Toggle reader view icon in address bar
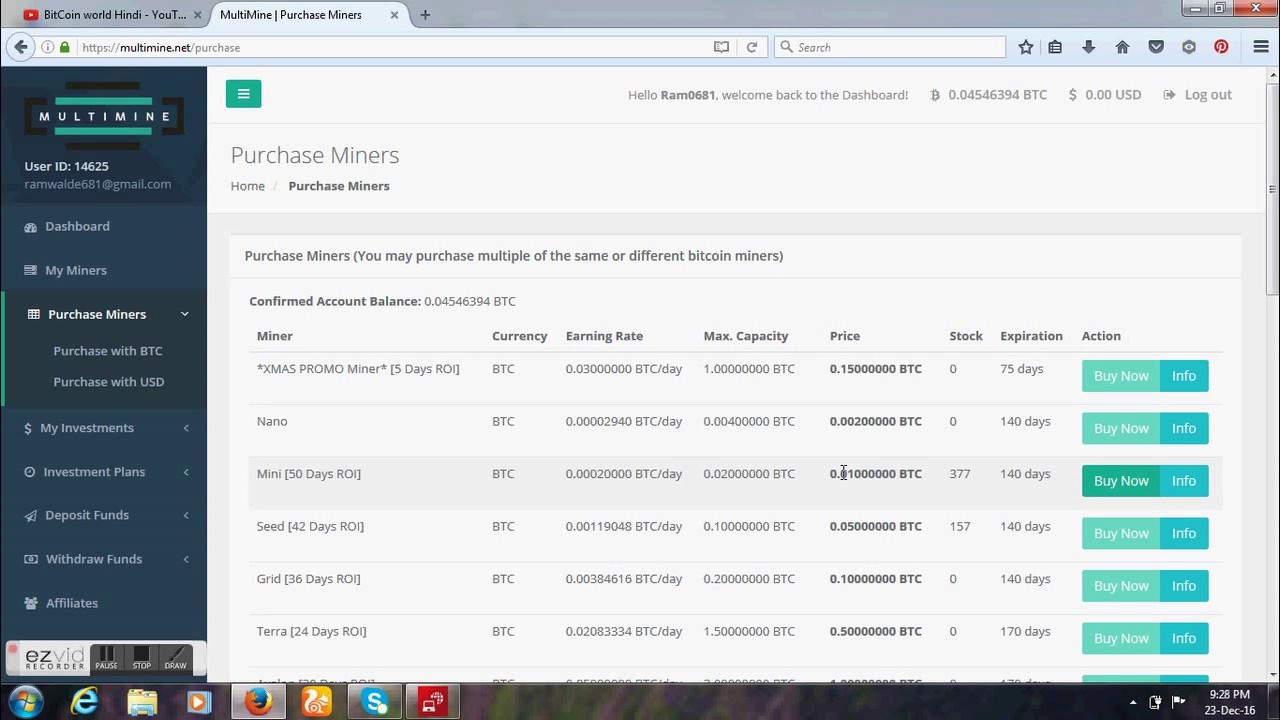This screenshot has width=1280, height=720. [x=721, y=47]
